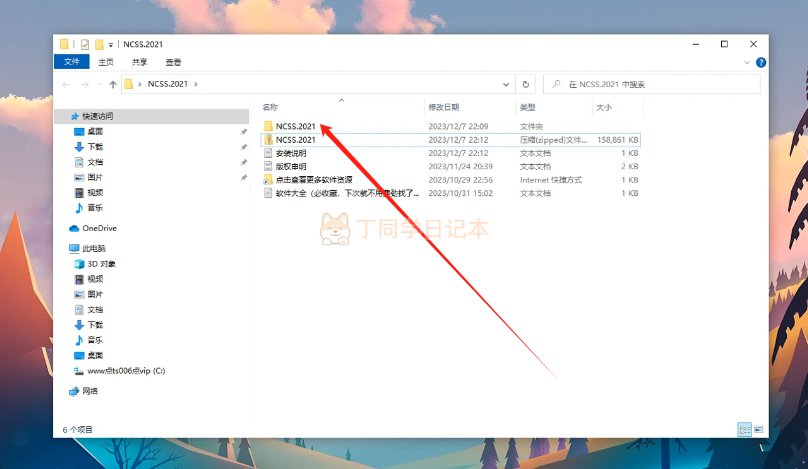Click the pin icon next to 图片

pos(243,178)
